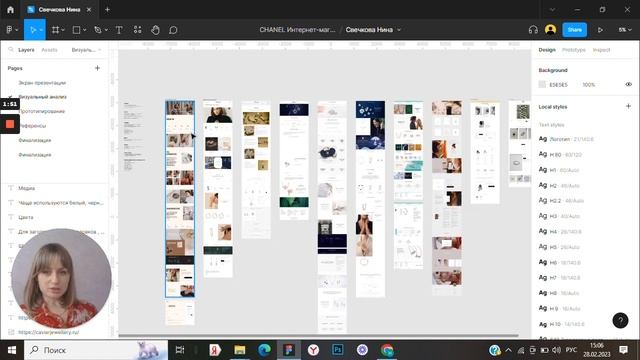The height and width of the screenshot is (360, 640).
Task: Select the Hand tool
Action: tap(155, 30)
